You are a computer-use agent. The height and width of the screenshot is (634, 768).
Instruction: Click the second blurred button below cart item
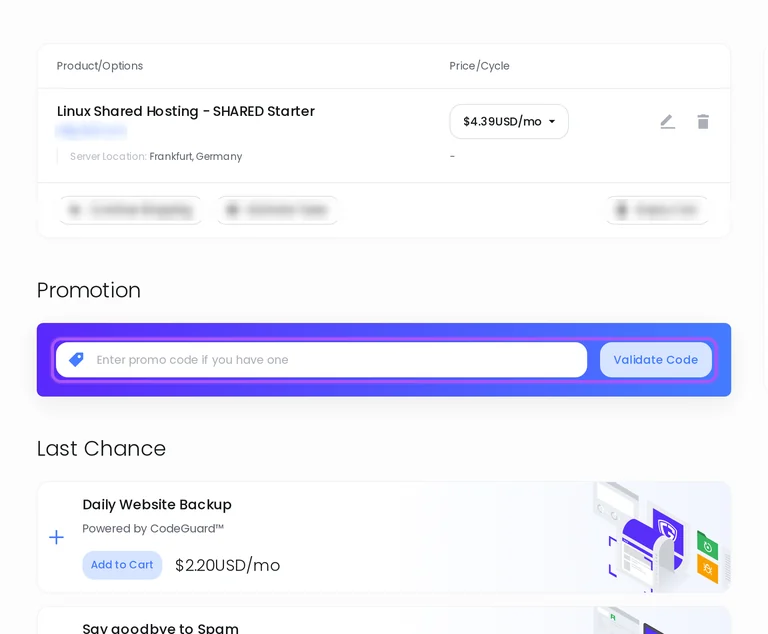[x=277, y=210]
